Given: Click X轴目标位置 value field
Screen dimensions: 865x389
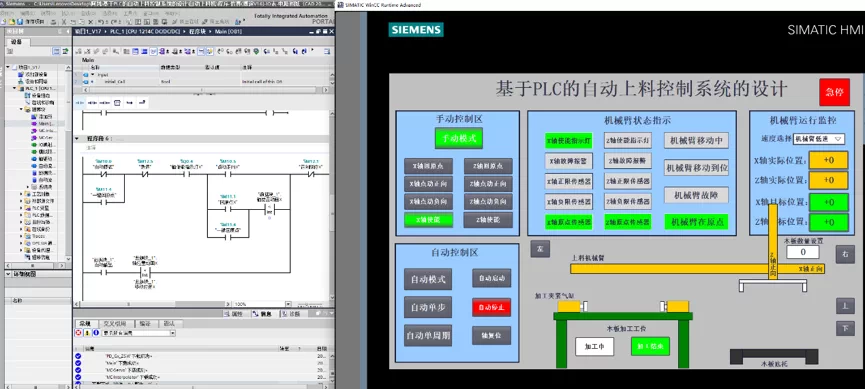Looking at the screenshot, I should pos(829,203).
